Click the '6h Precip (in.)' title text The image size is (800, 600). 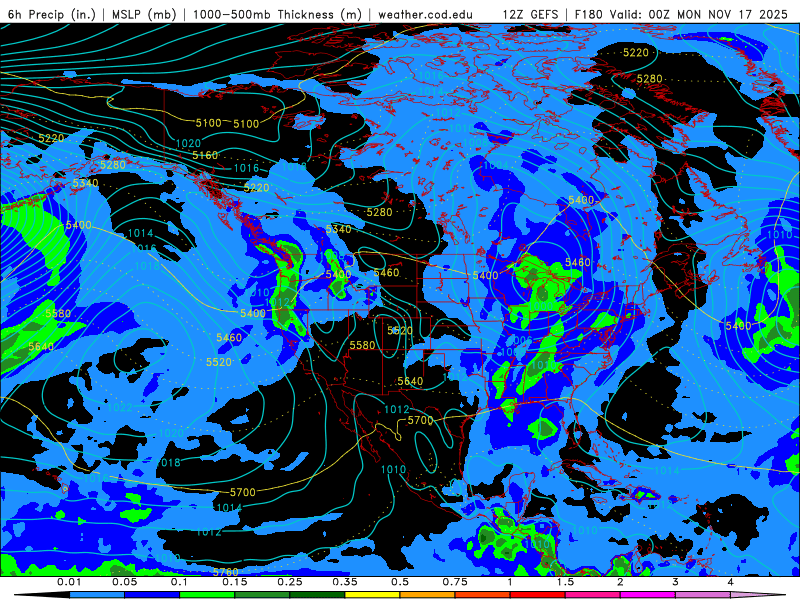(52, 14)
